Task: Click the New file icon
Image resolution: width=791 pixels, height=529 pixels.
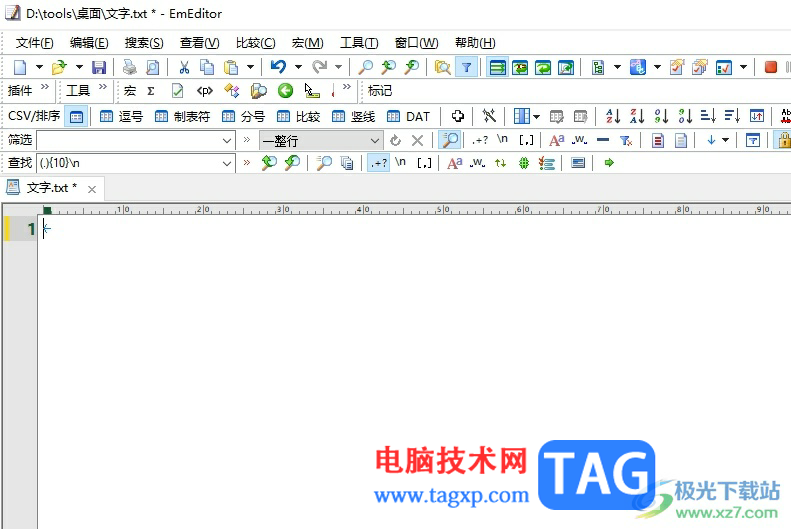Action: point(20,67)
